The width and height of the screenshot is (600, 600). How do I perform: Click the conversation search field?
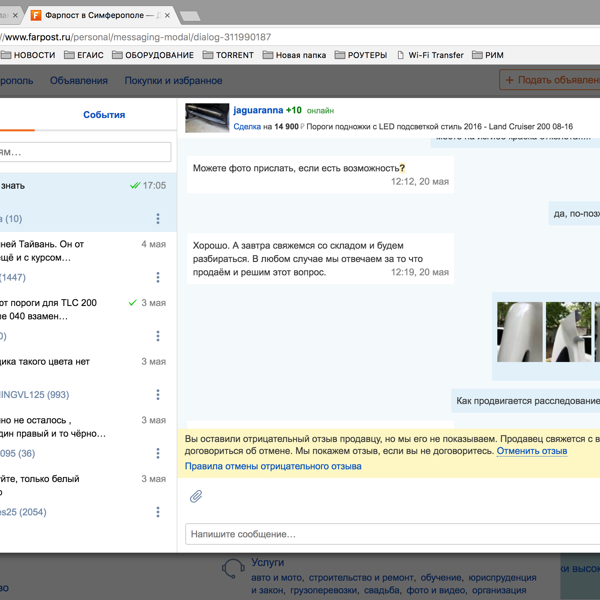coord(85,152)
